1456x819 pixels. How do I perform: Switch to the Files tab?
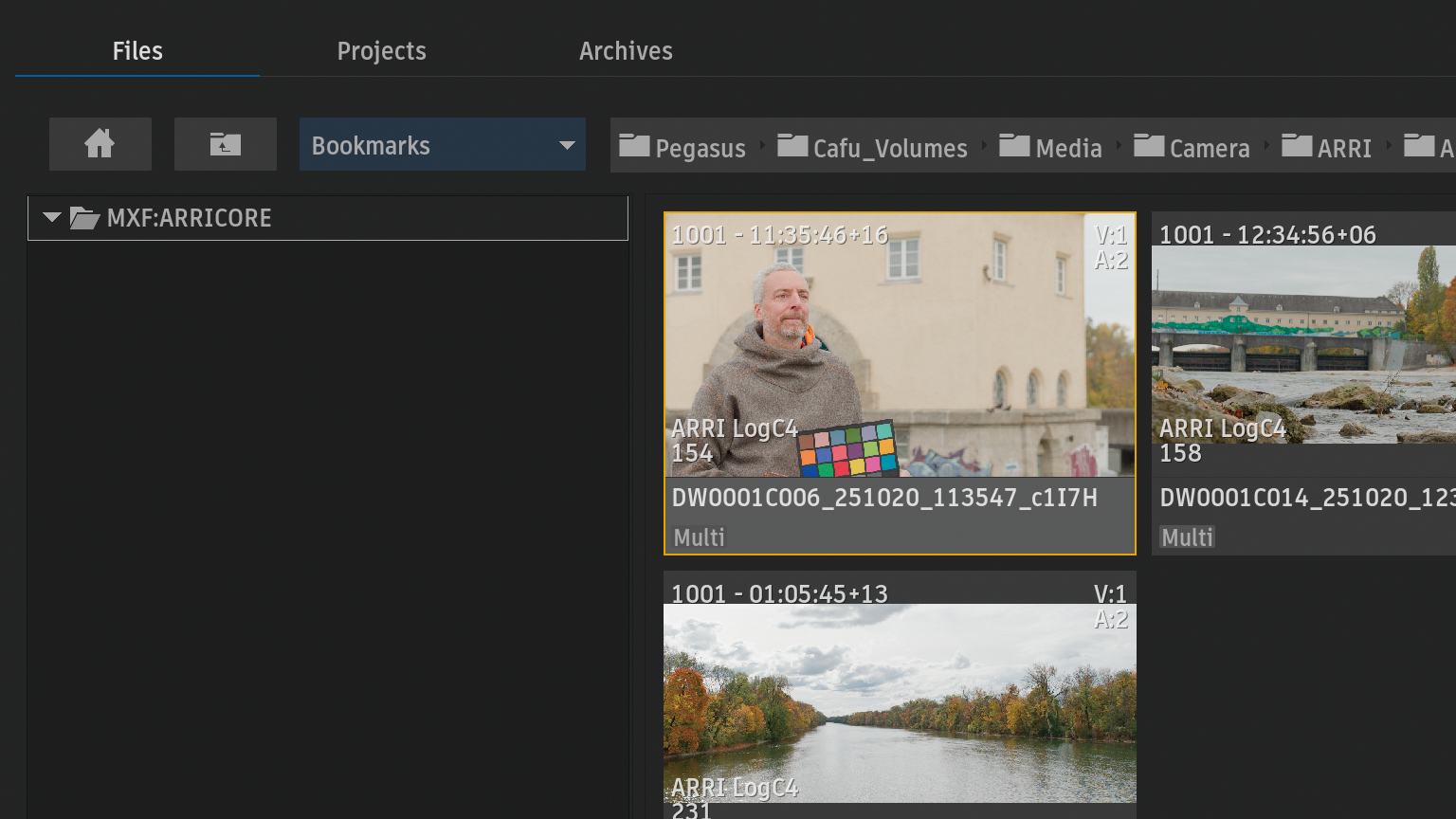pyautogui.click(x=137, y=51)
